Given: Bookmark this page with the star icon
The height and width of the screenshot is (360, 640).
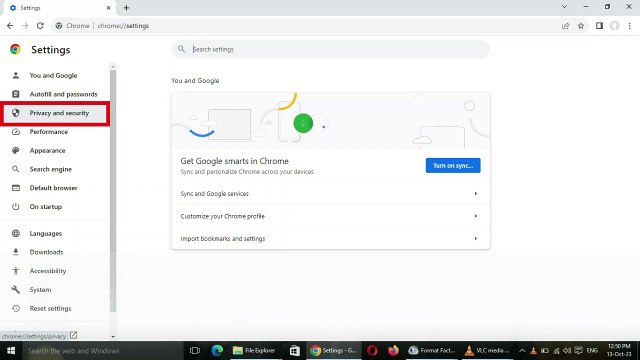Looking at the screenshot, I should click(x=581, y=26).
